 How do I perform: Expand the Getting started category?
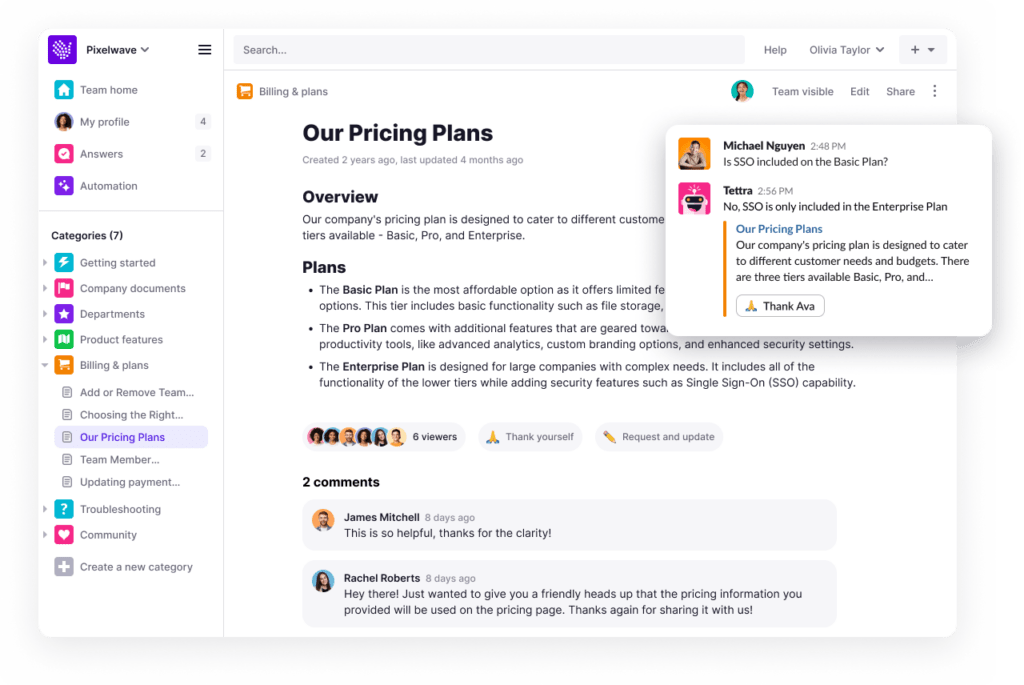[45, 263]
